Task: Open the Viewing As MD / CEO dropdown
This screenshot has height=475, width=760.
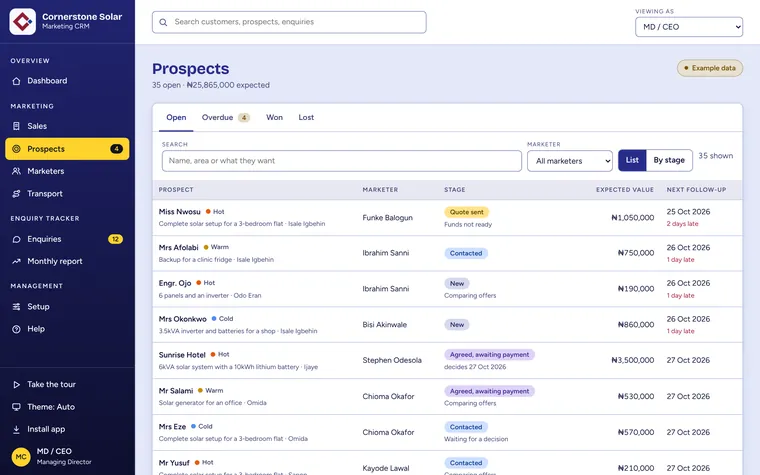Action: click(689, 27)
